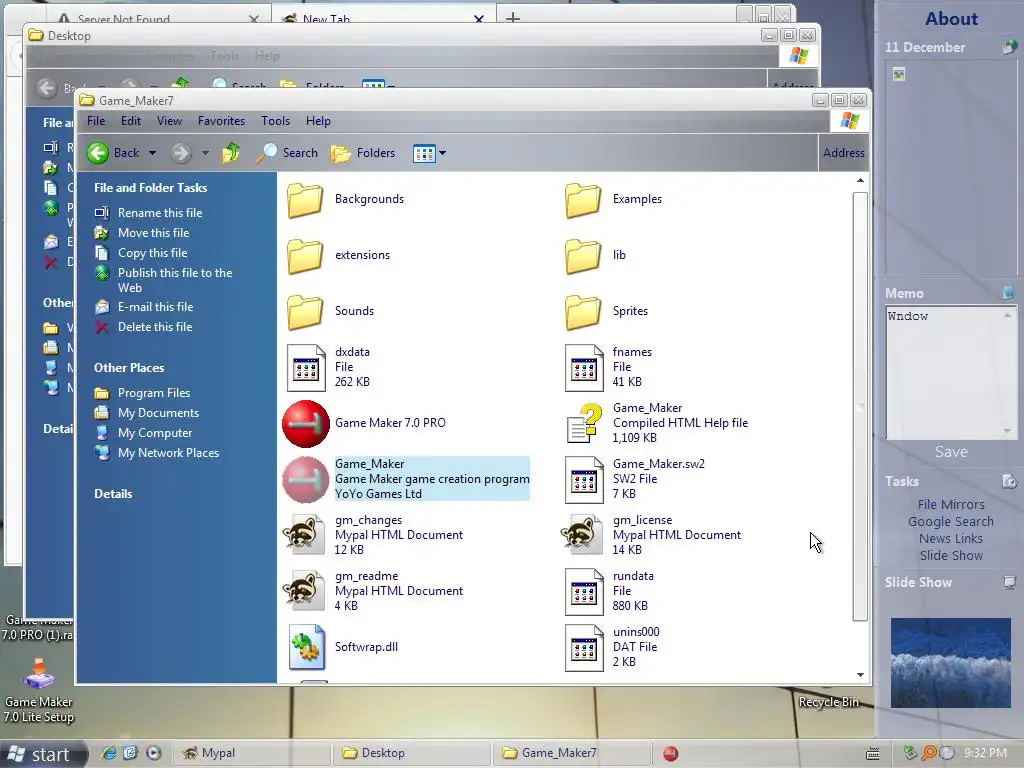
Task: Select the unins000 DAT file icon
Action: [x=584, y=648]
